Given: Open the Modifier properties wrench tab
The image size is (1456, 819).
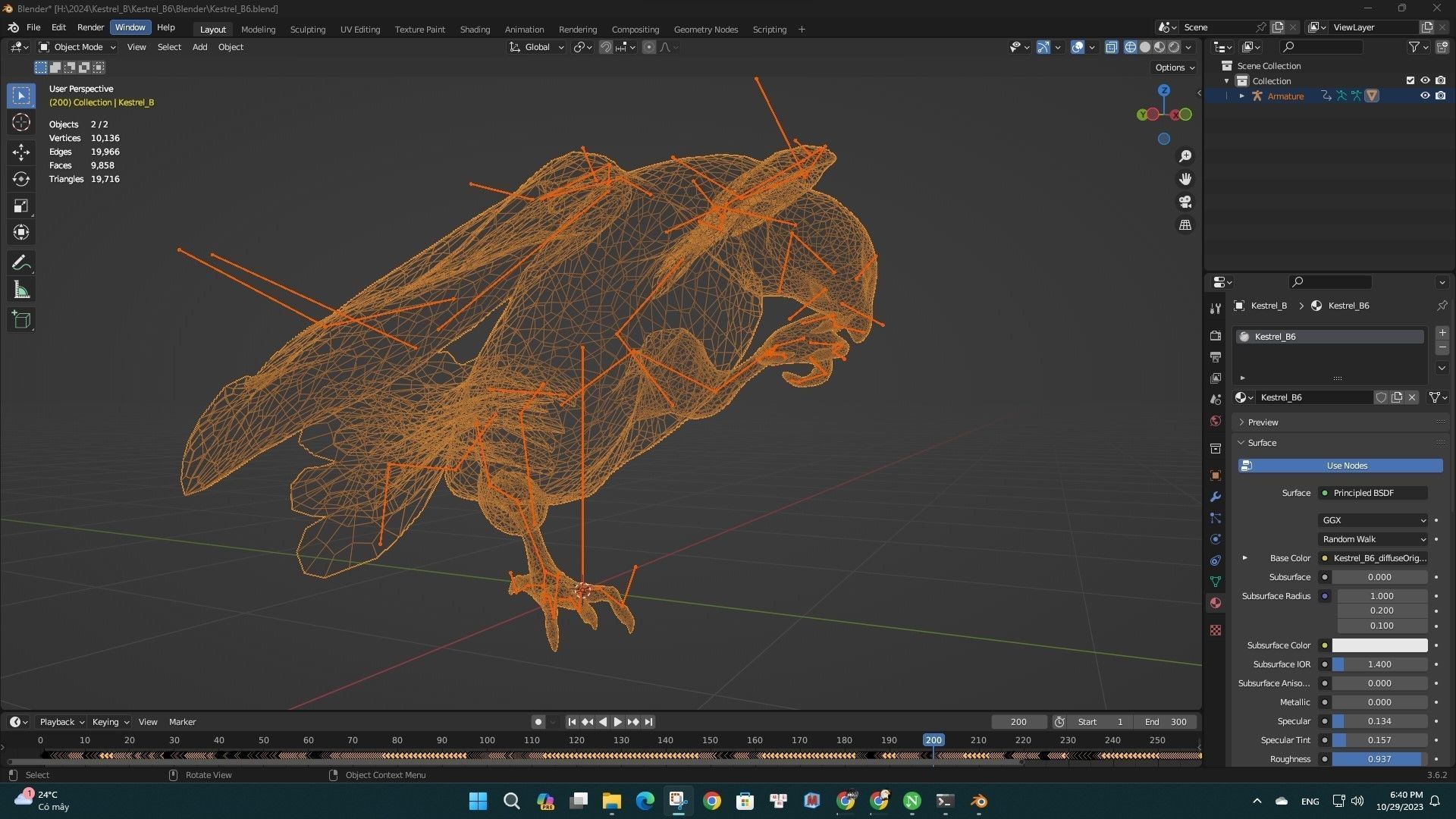Looking at the screenshot, I should pyautogui.click(x=1216, y=497).
